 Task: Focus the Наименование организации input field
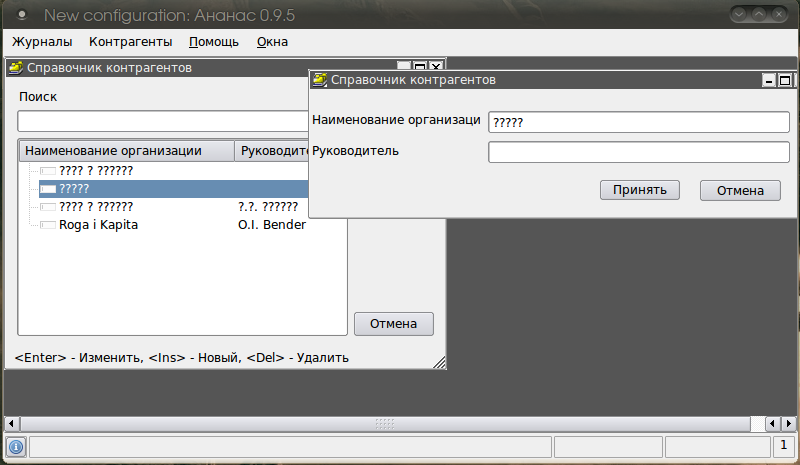(x=638, y=122)
